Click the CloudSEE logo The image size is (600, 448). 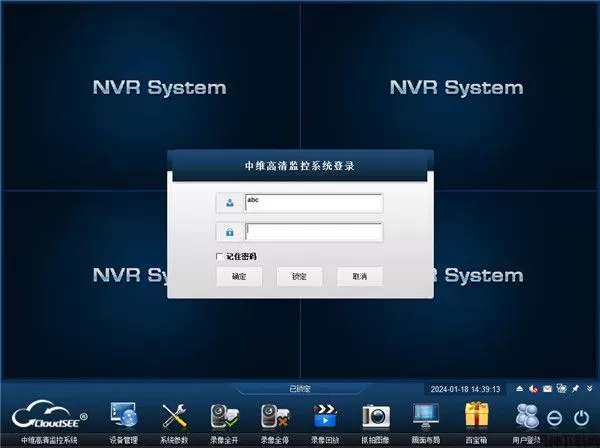[x=49, y=414]
